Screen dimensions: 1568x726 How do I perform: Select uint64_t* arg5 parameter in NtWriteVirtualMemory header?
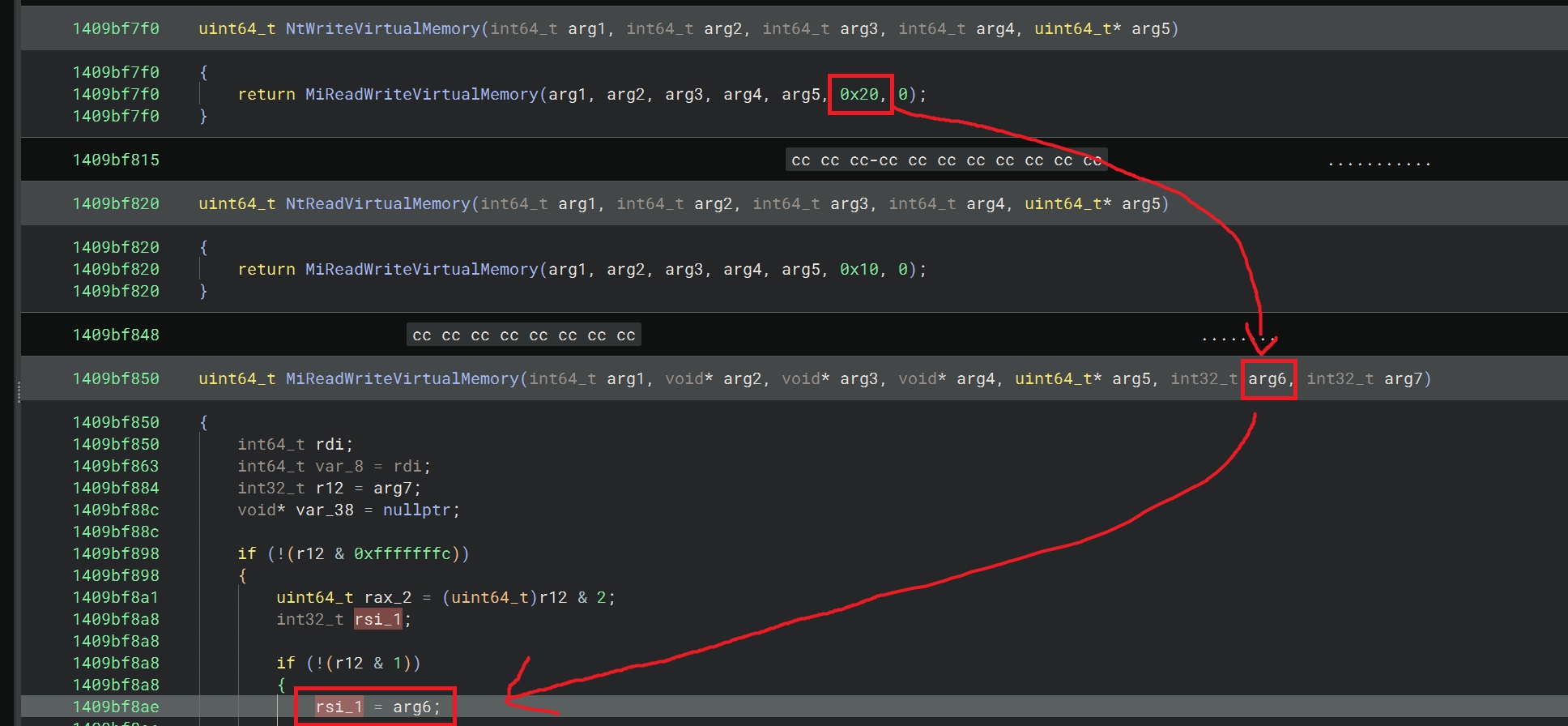click(1102, 29)
